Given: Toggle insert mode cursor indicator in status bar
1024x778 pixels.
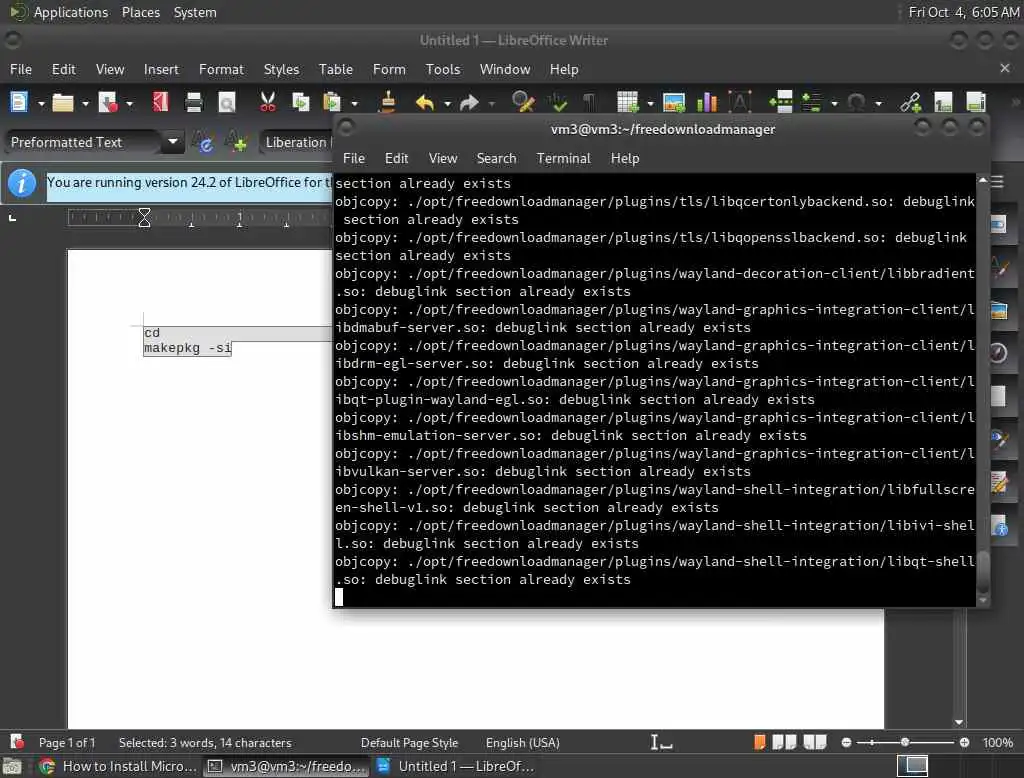Looking at the screenshot, I should click(x=661, y=742).
